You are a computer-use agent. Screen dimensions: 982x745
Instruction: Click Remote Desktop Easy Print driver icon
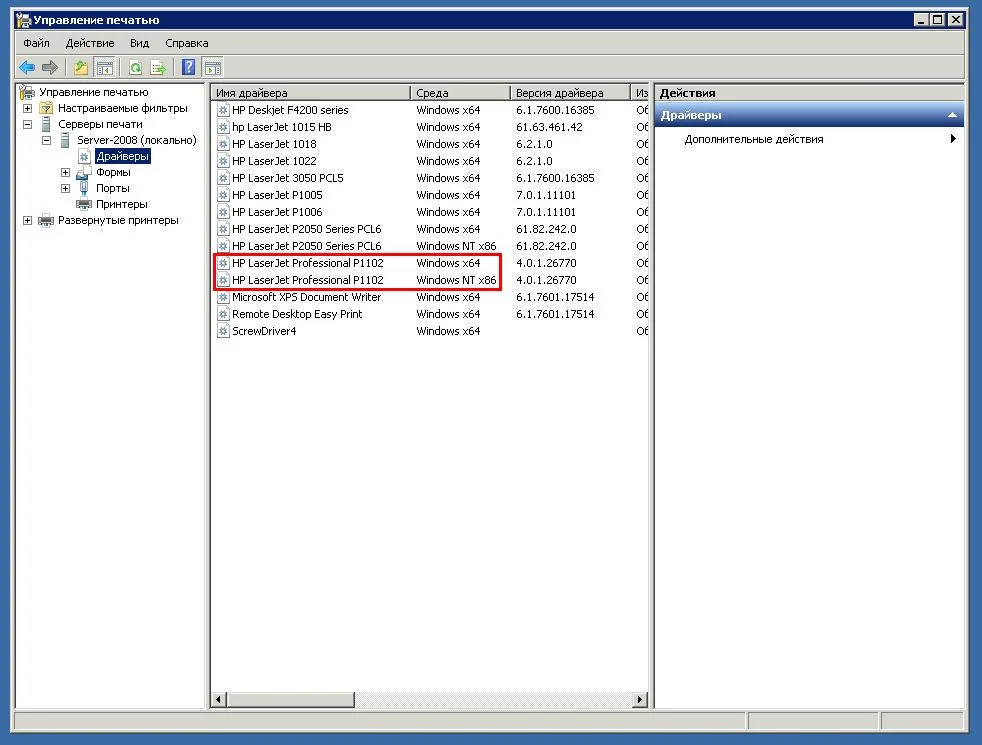[223, 314]
